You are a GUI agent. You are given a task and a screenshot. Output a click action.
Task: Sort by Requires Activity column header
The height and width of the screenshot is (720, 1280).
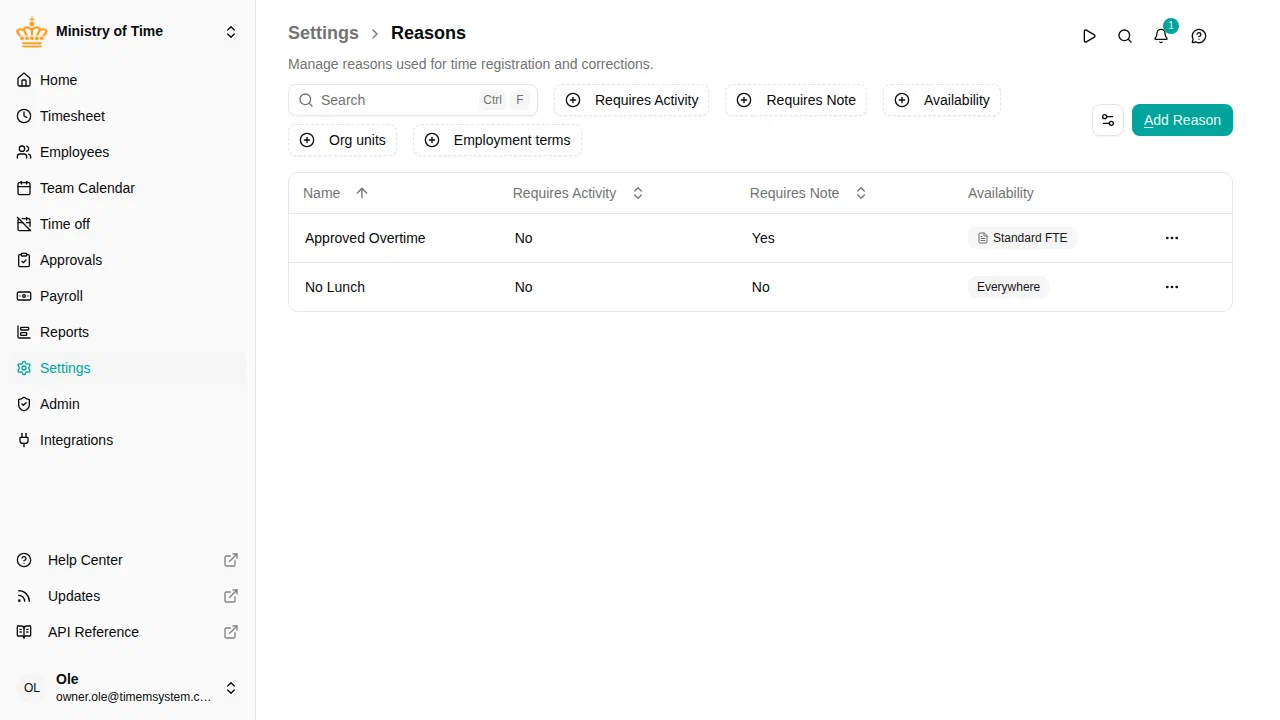(578, 193)
